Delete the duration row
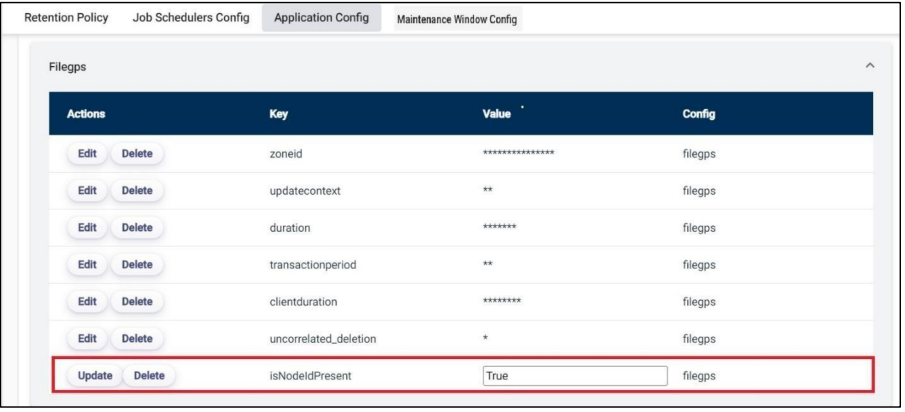905x412 pixels. click(x=137, y=228)
